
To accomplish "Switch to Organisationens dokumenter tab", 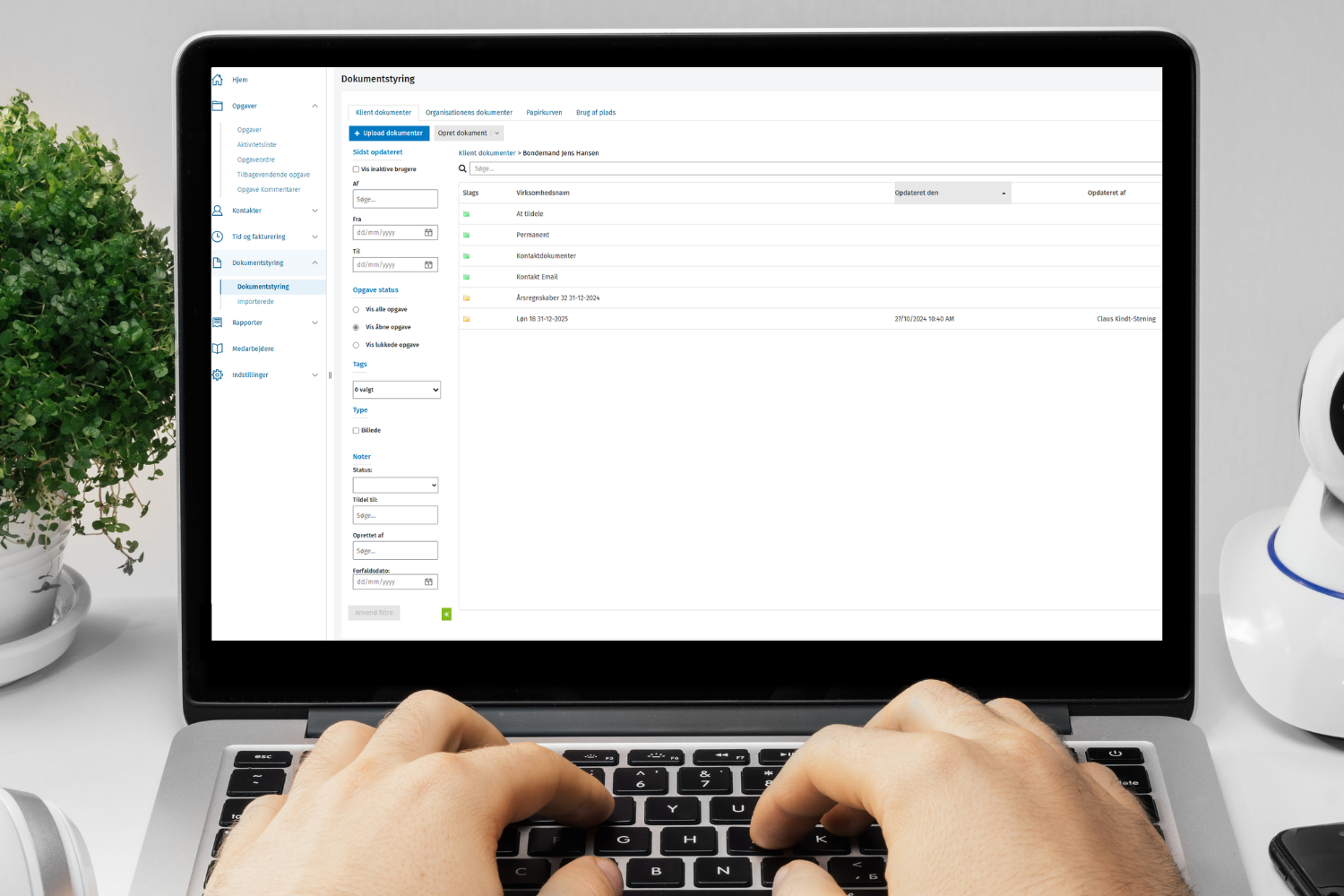I will click(469, 113).
